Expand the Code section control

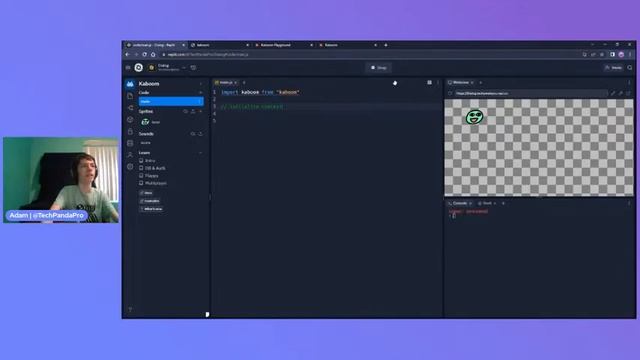tap(200, 93)
